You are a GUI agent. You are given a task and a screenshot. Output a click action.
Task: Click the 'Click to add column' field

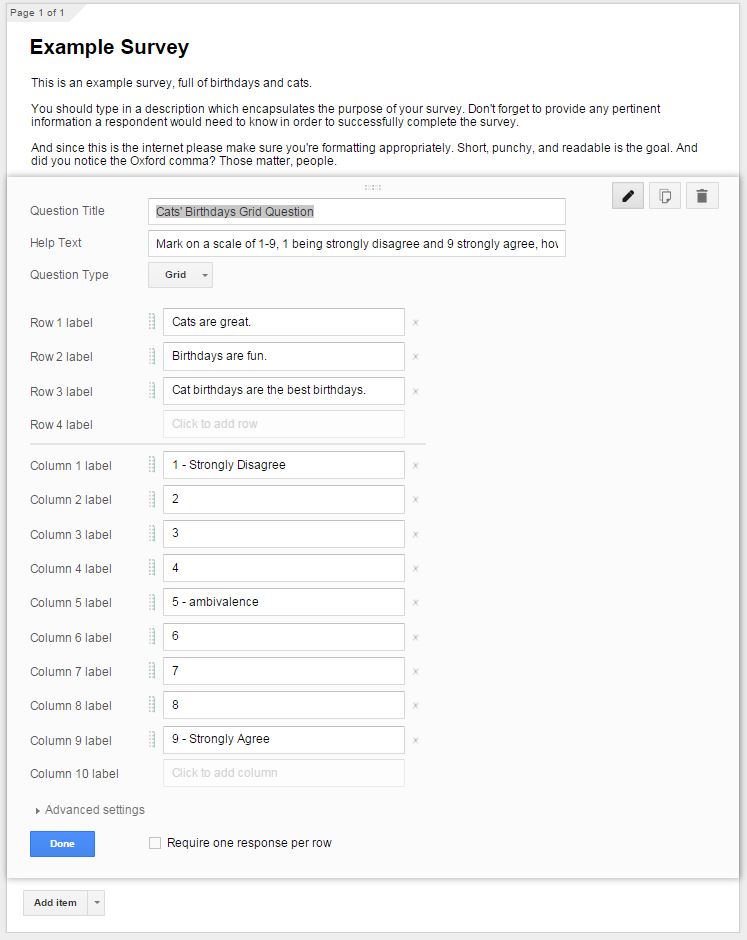click(x=283, y=773)
